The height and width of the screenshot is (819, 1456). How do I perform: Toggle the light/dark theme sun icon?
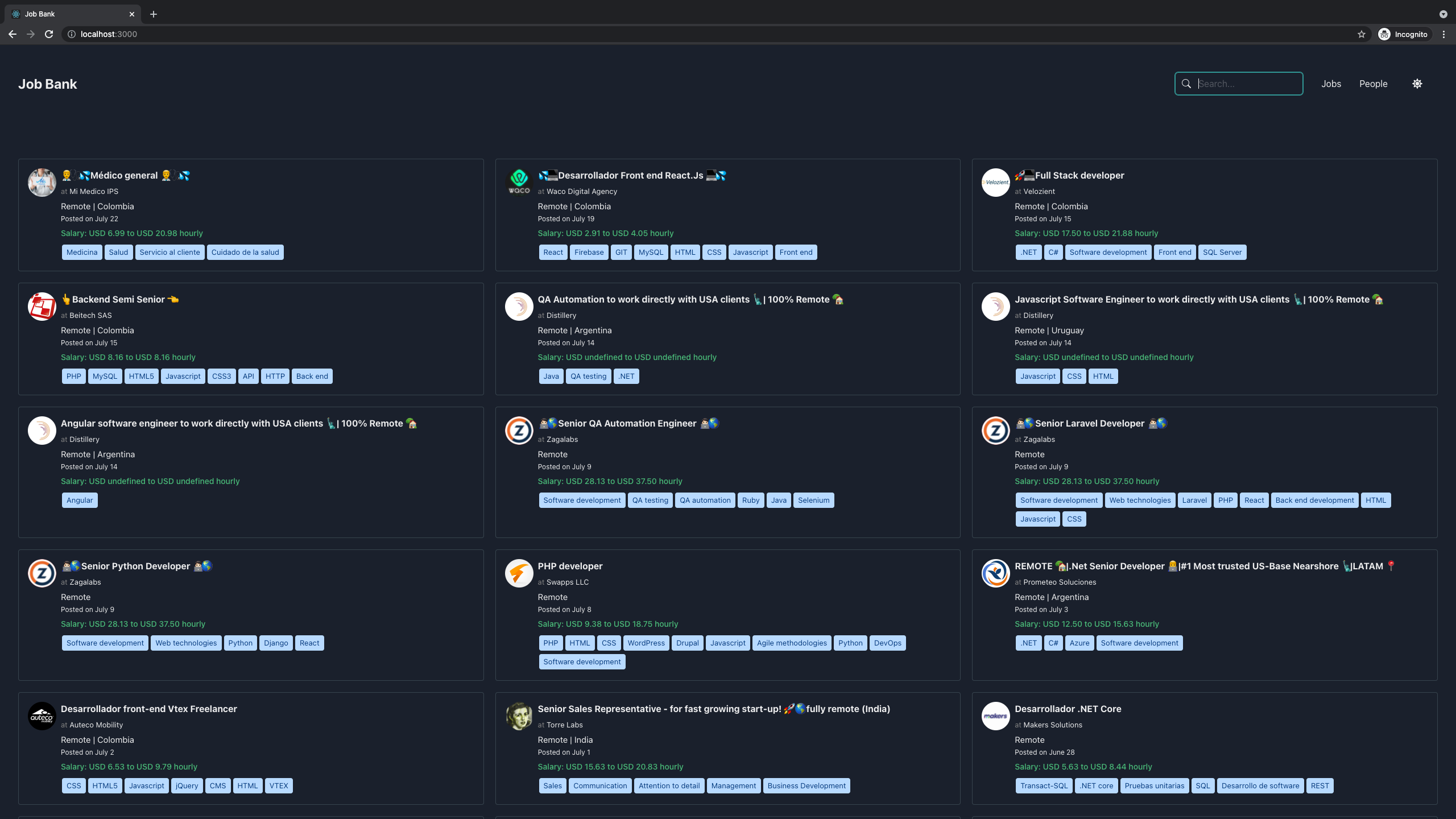pyautogui.click(x=1417, y=84)
